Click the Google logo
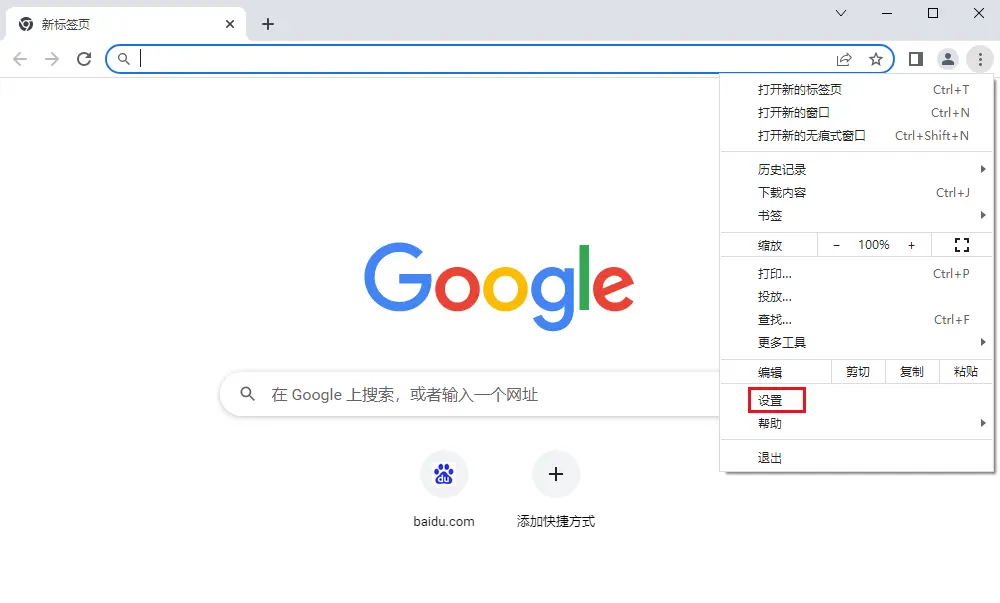The image size is (1000, 603). tap(499, 286)
